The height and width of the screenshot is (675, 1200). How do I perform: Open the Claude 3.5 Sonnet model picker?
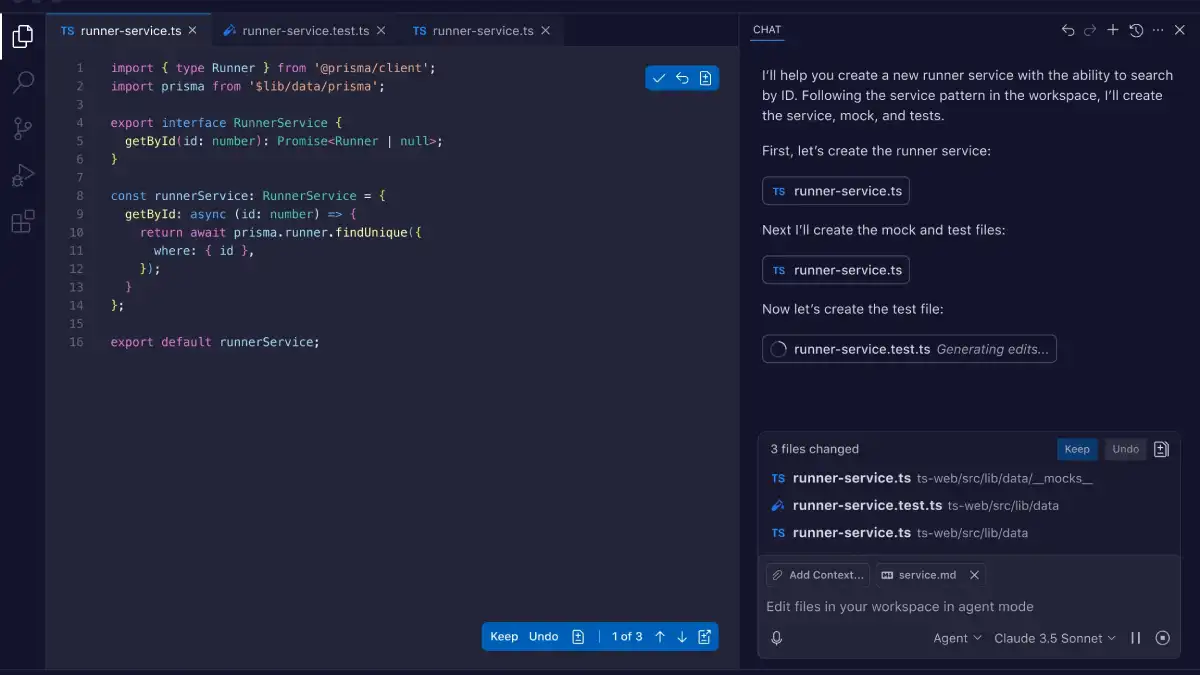(1054, 637)
